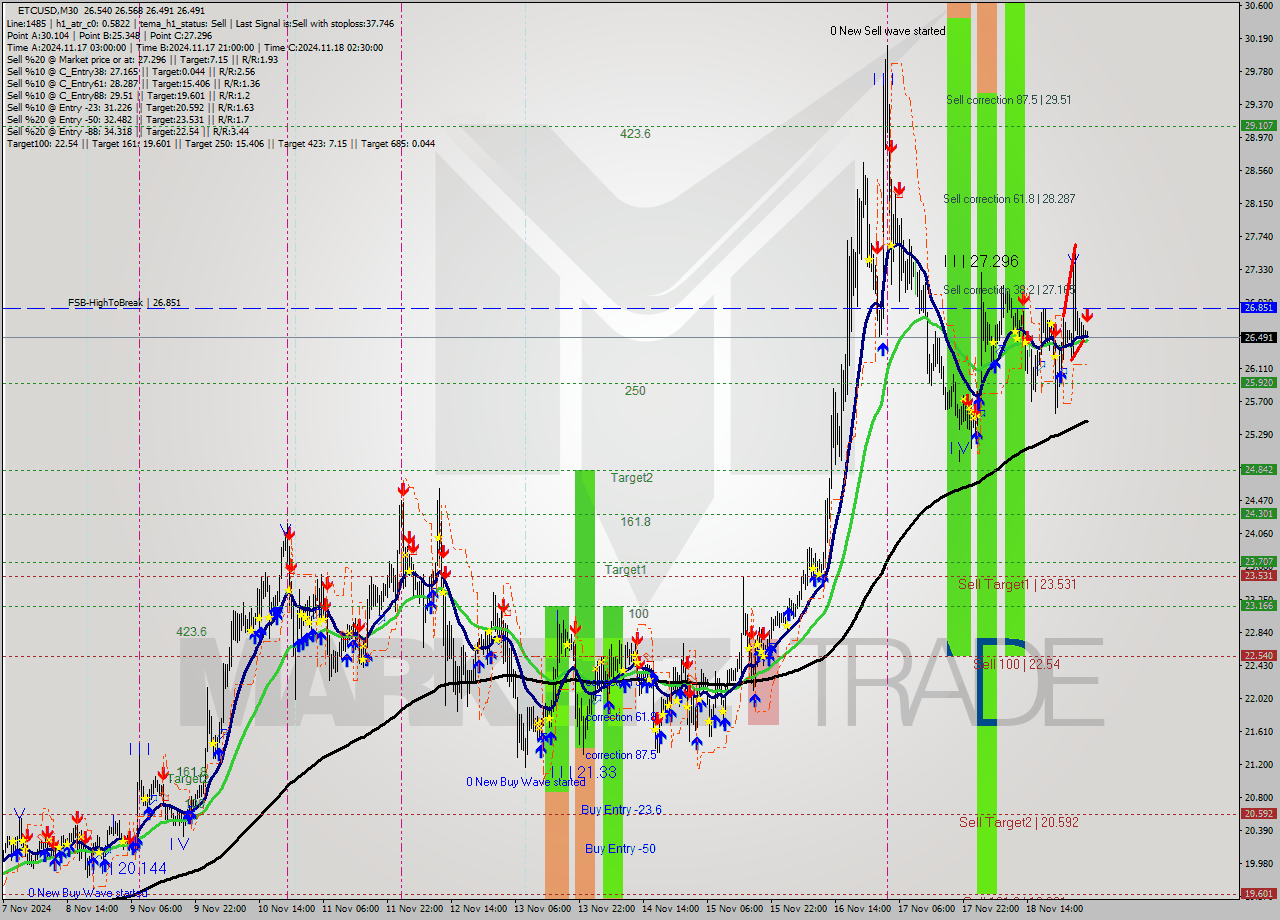
Task: Select 'Sell correction 87.5 | 29.51' label
Action: coord(1009,100)
